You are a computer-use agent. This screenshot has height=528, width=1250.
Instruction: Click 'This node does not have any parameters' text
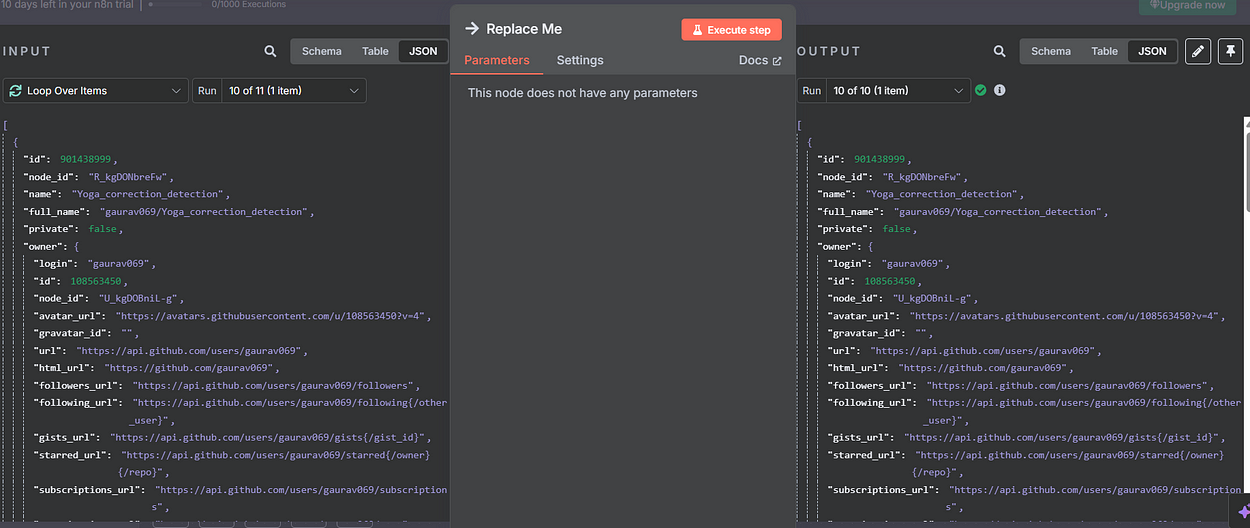[x=582, y=93]
